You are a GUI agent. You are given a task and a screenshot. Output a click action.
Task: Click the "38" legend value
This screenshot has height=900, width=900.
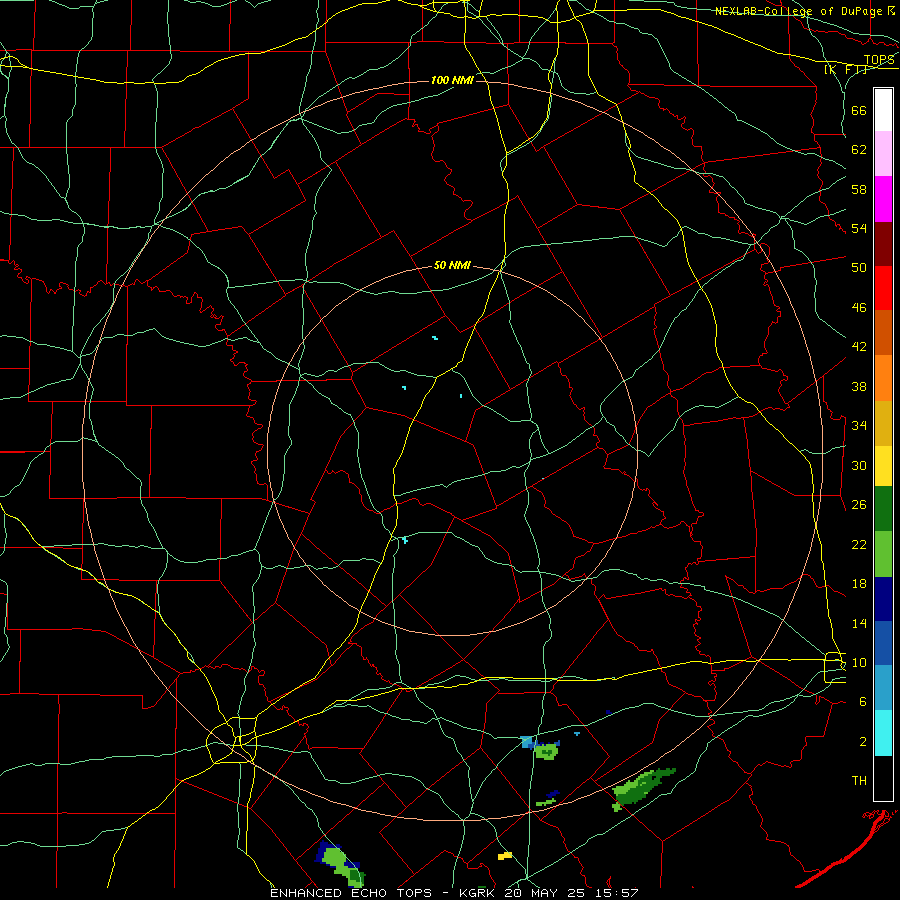859,386
